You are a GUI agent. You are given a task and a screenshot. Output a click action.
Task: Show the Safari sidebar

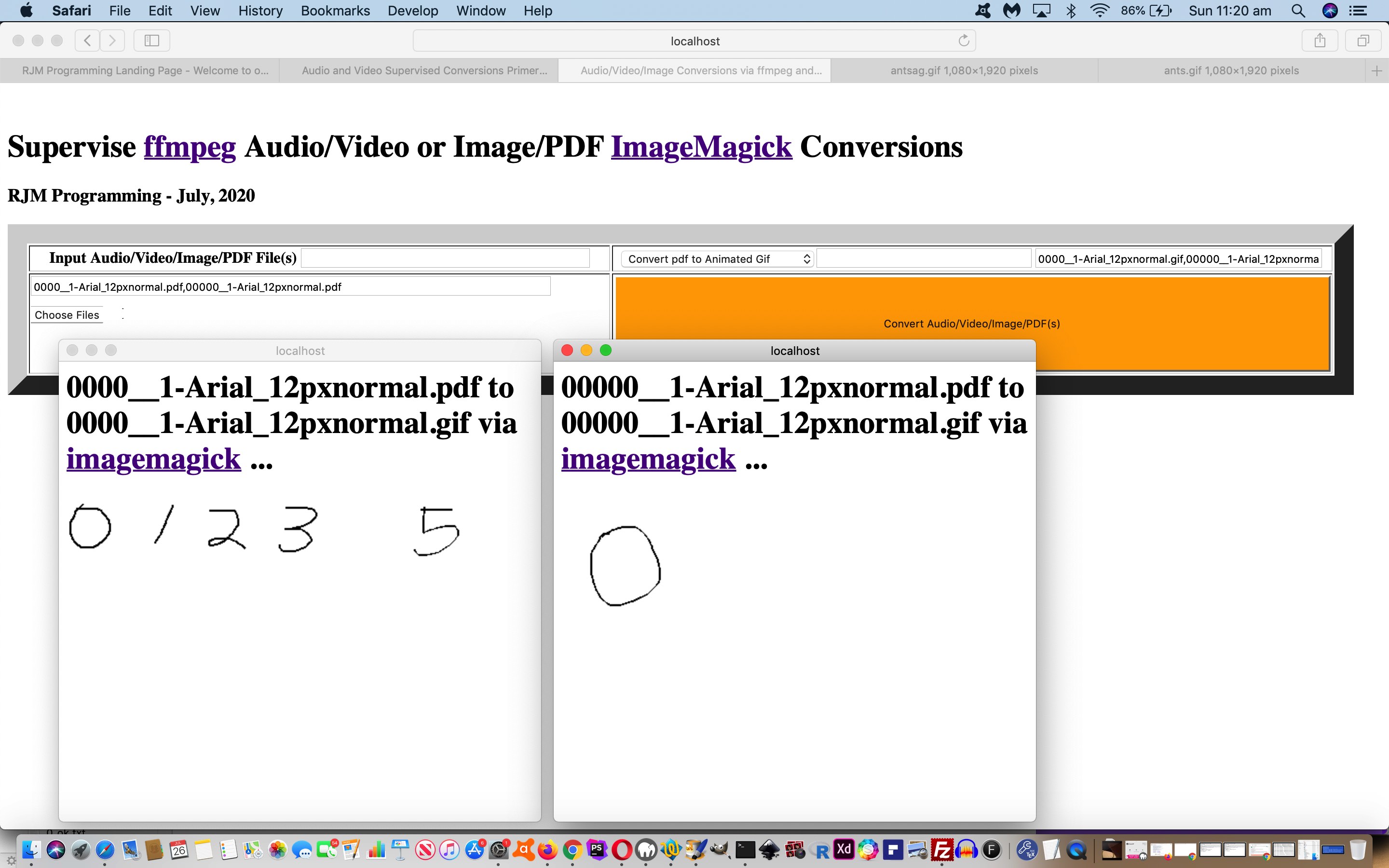[151, 40]
